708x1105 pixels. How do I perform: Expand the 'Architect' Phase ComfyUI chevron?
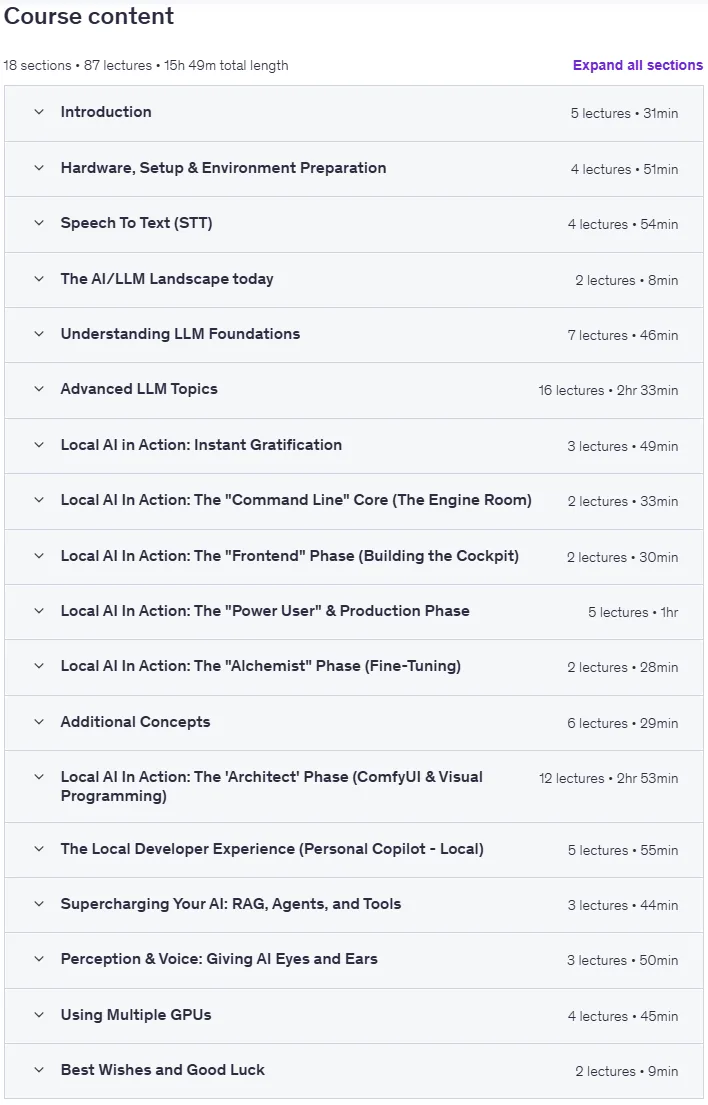(39, 777)
